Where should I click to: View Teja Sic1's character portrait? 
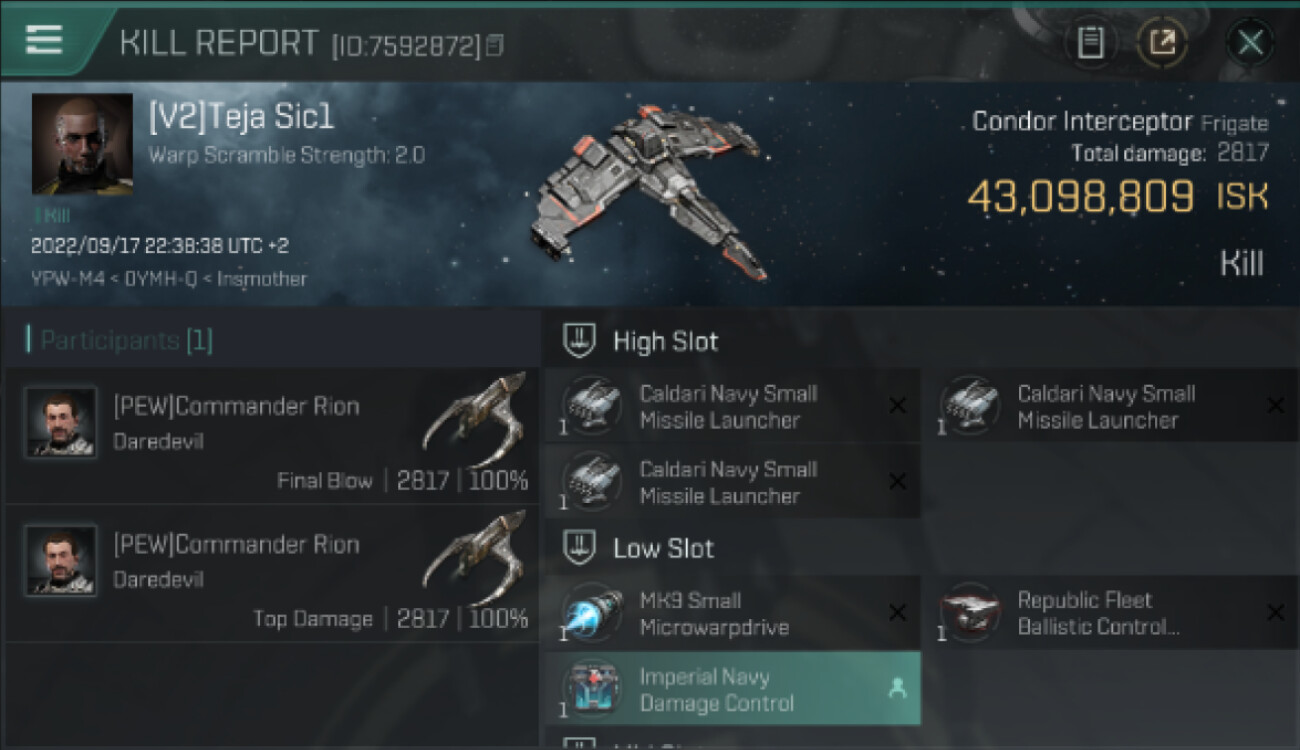pos(82,144)
